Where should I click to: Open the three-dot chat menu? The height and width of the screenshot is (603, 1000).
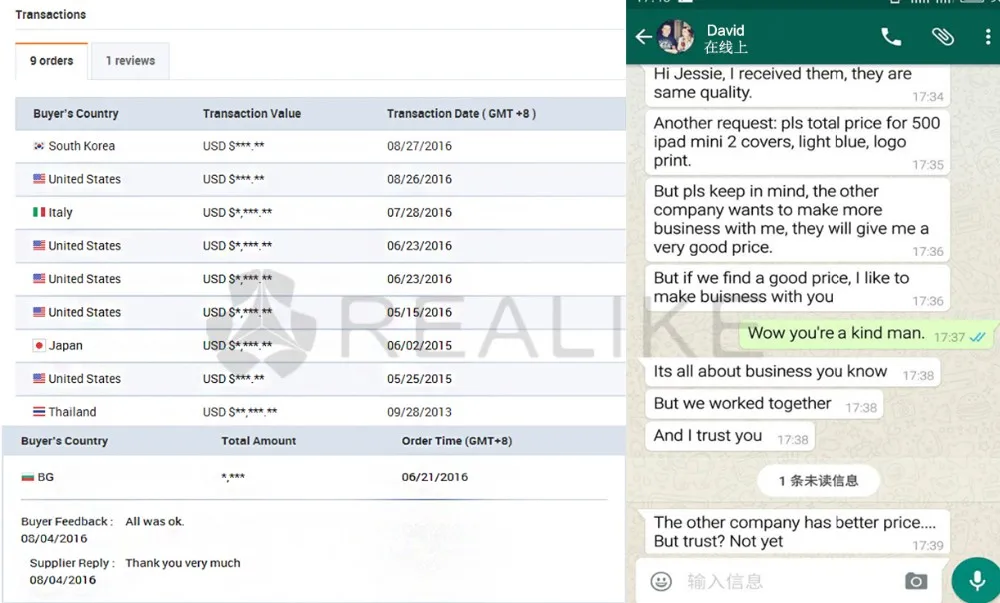(x=985, y=37)
